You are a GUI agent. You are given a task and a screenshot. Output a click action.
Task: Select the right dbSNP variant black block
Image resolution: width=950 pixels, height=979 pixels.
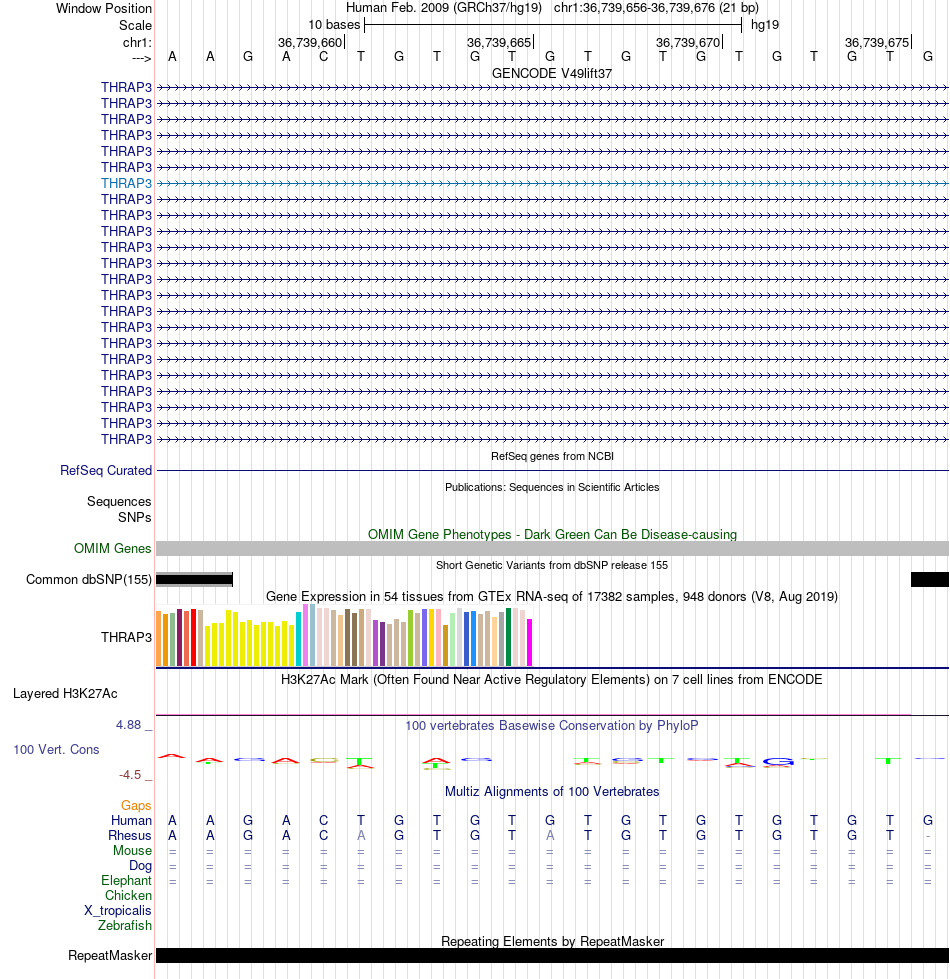click(x=930, y=580)
